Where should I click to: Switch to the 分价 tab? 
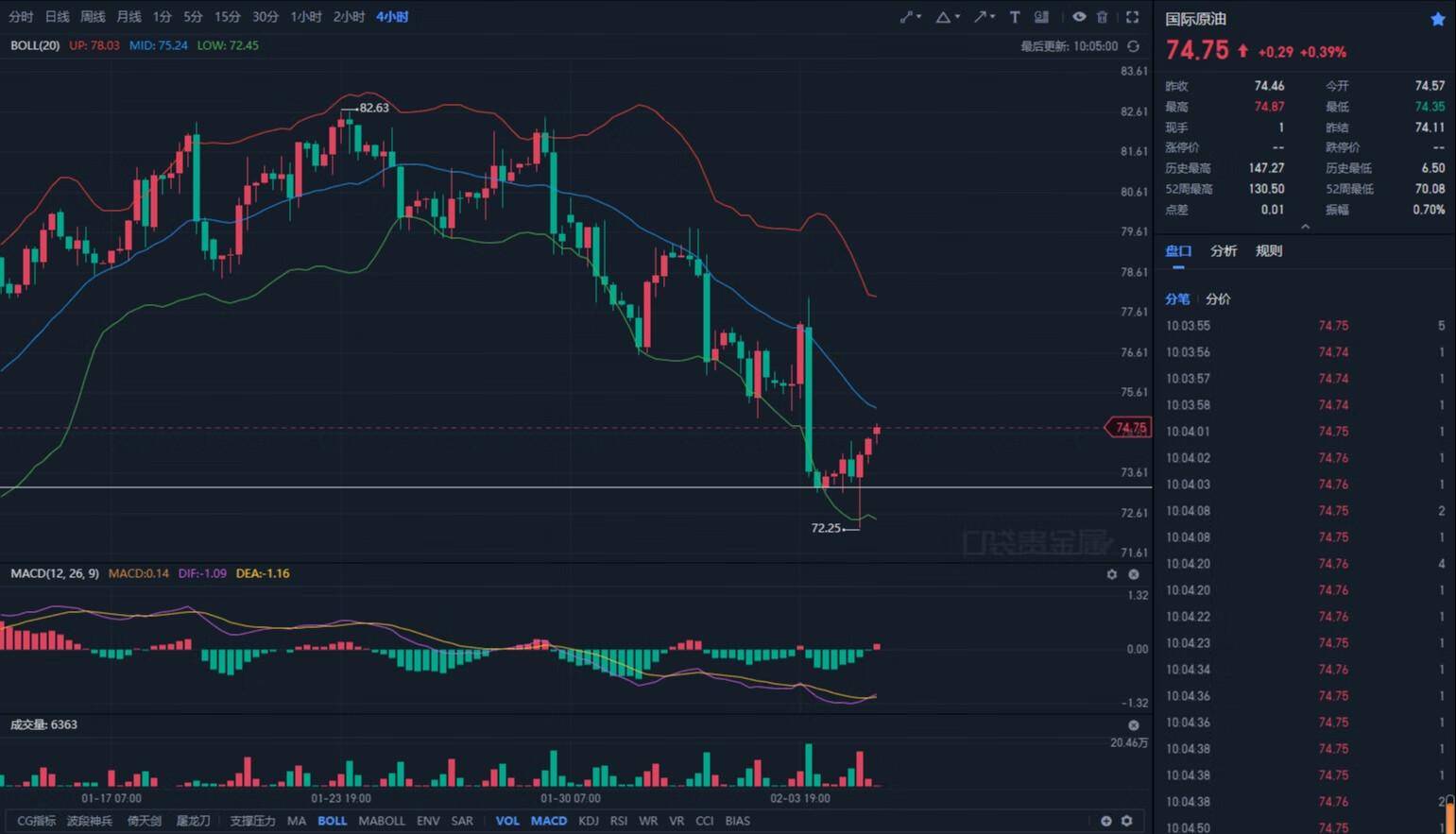click(1218, 299)
